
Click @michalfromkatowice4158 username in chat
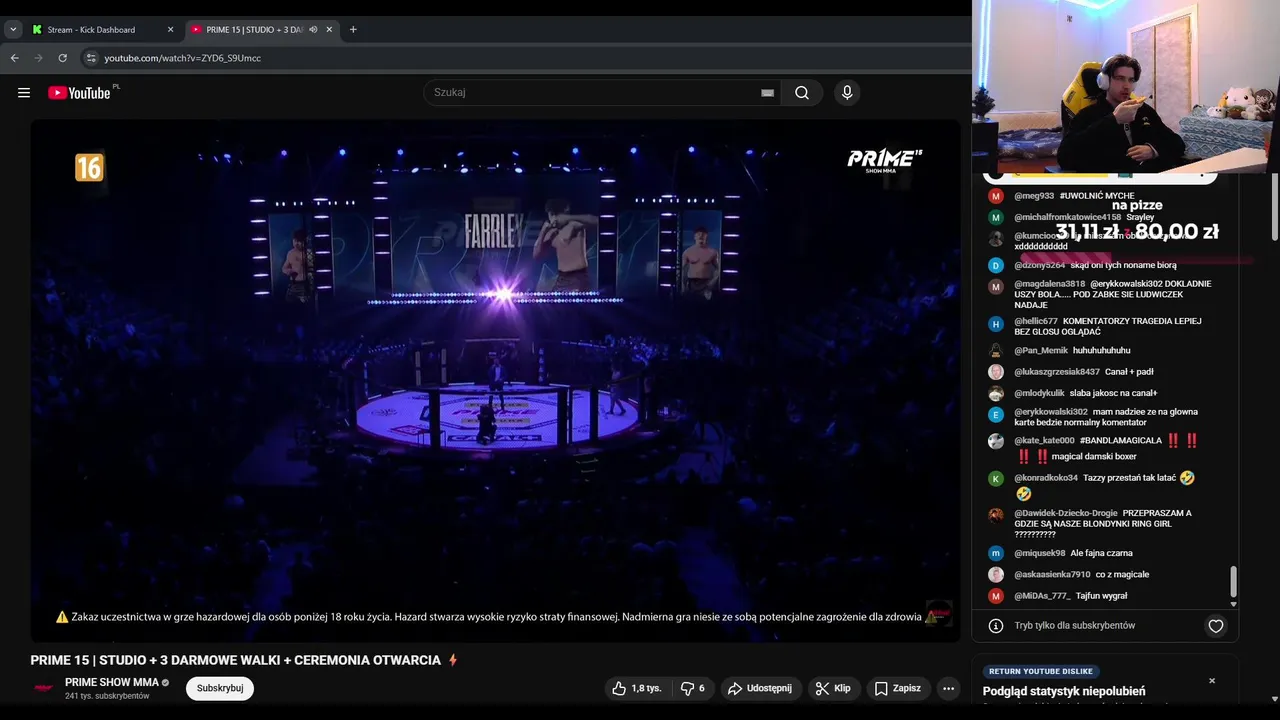1068,217
